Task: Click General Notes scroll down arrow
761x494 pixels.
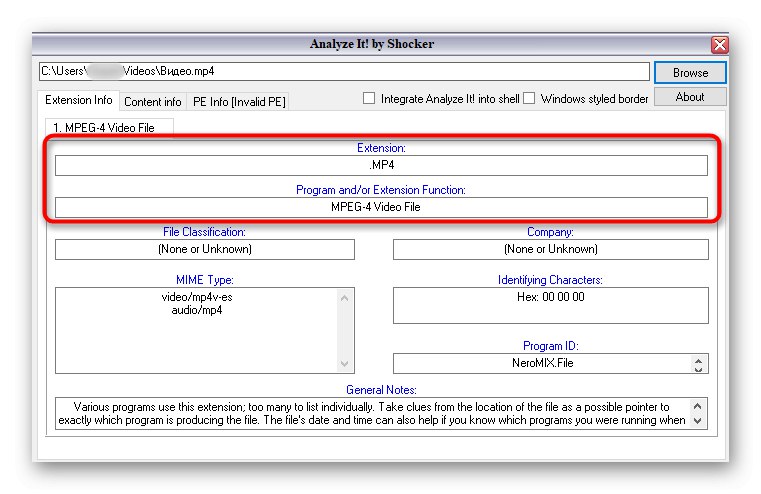Action: (x=697, y=421)
